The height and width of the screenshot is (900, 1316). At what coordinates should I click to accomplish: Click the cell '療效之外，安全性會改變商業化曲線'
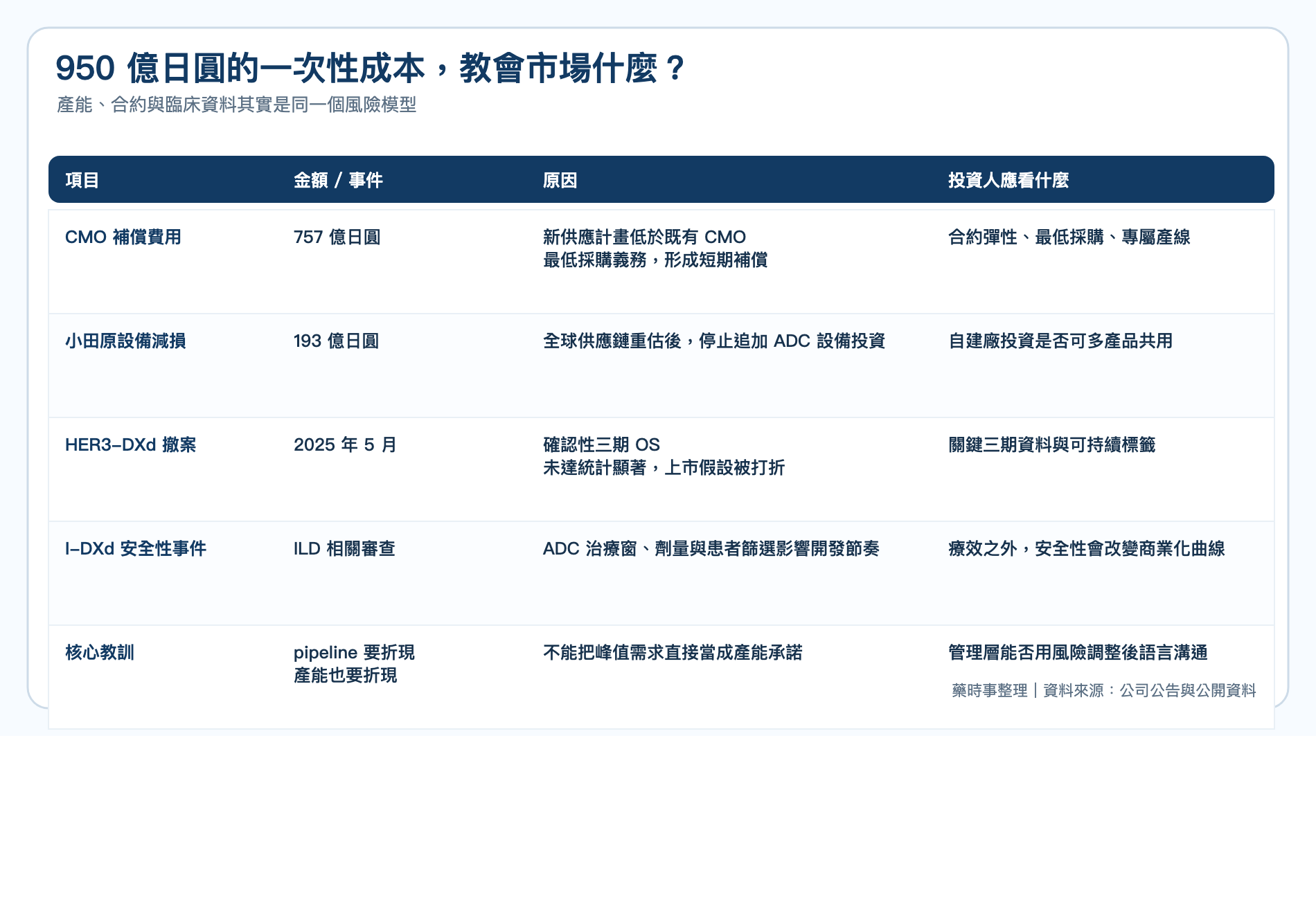click(1086, 548)
